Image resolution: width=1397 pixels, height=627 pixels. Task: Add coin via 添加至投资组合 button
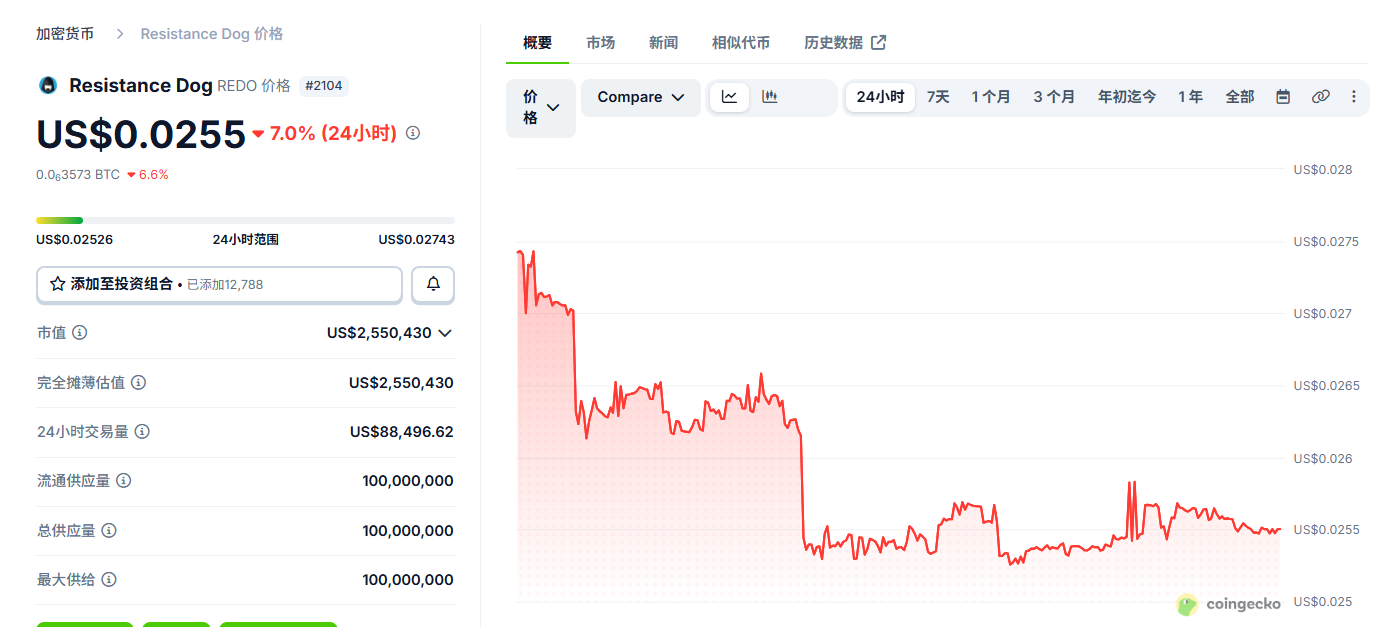[x=219, y=284]
